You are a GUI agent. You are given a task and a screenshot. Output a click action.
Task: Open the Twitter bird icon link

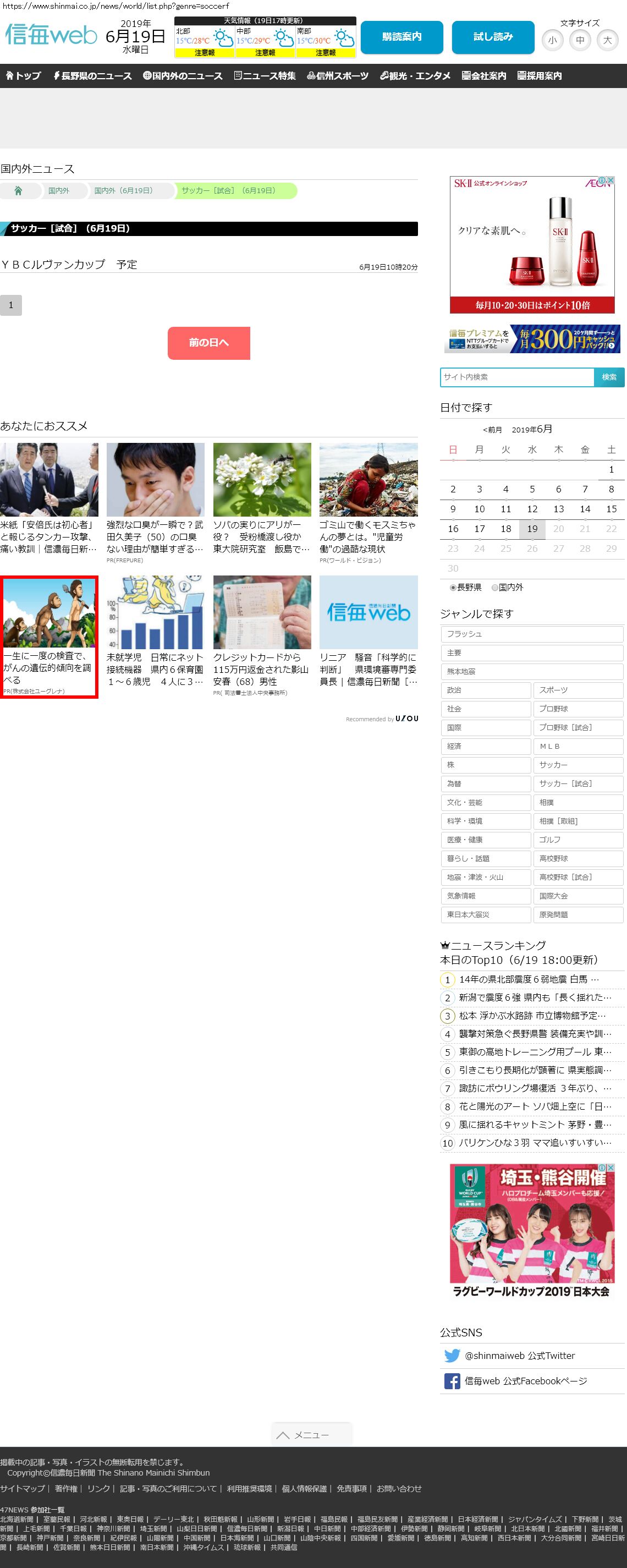click(452, 1356)
